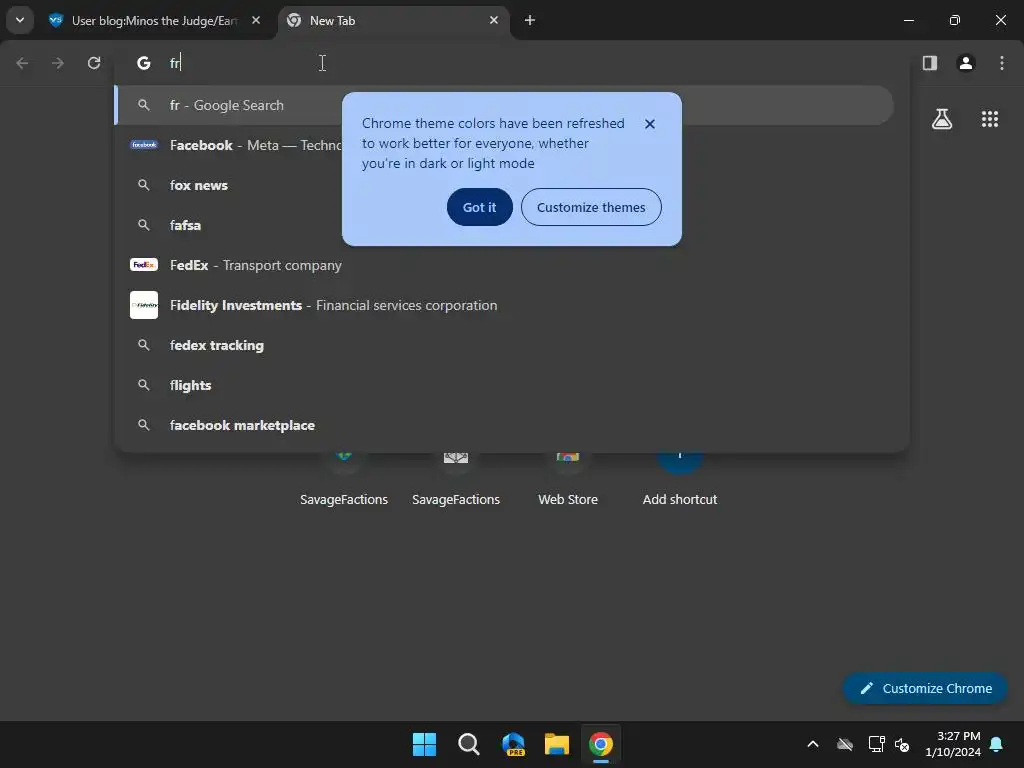Click the 'Got it' button
The height and width of the screenshot is (768, 1024).
[x=479, y=207]
